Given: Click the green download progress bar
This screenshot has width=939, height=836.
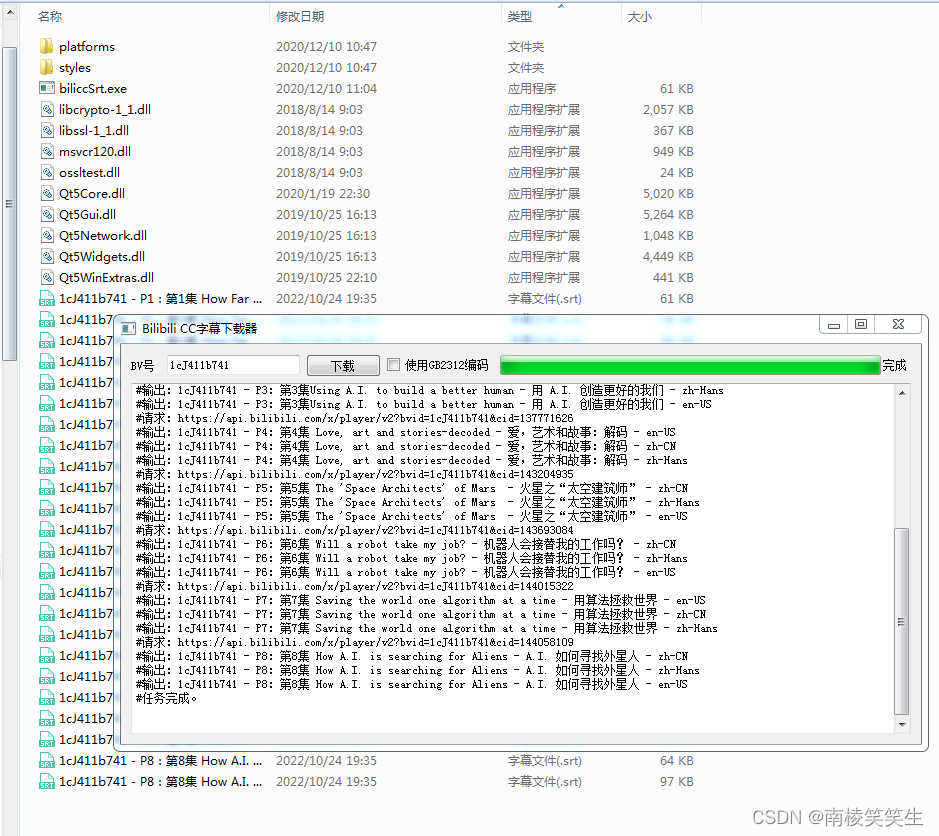Looking at the screenshot, I should (x=690, y=365).
